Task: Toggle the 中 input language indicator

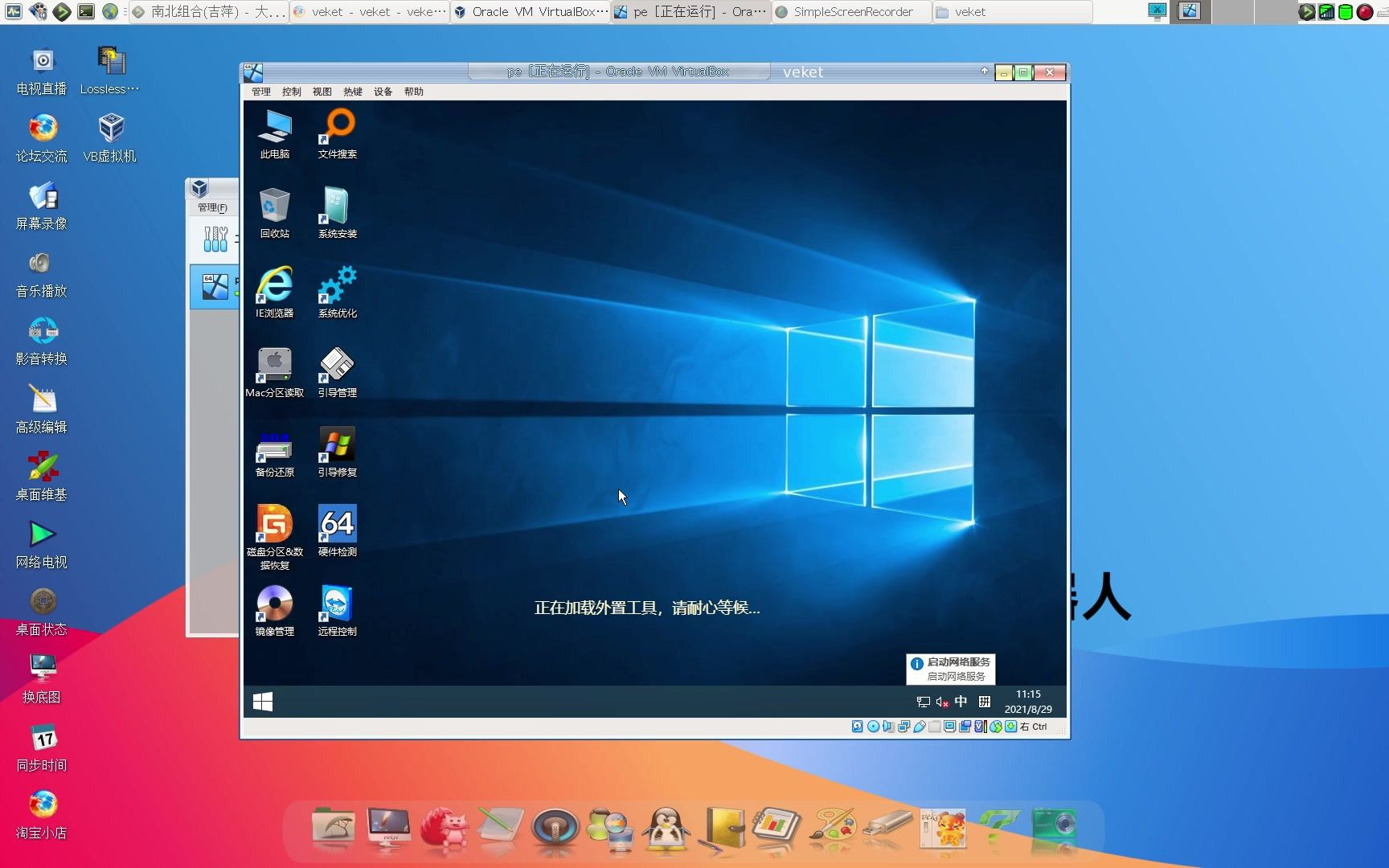Action: (x=961, y=702)
